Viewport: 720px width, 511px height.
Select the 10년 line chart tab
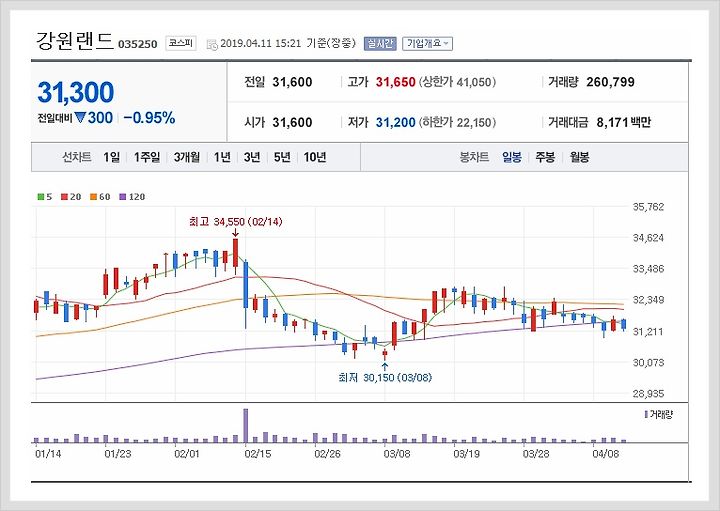click(x=315, y=157)
